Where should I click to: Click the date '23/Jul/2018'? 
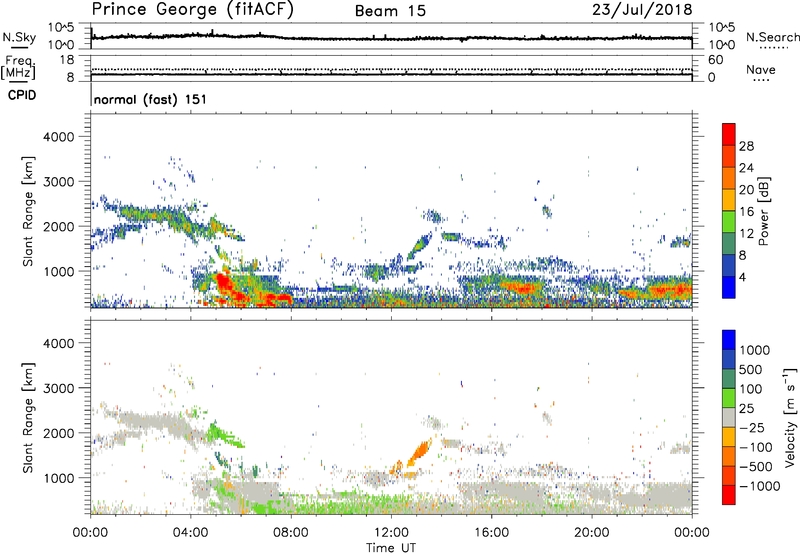click(642, 10)
